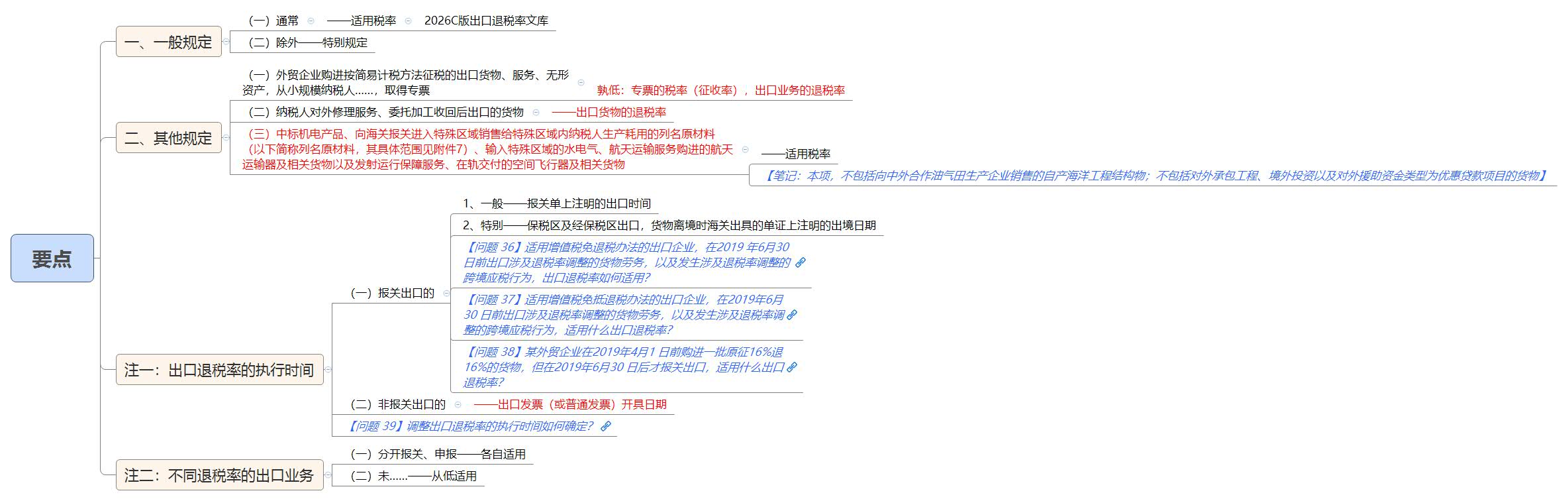The height and width of the screenshot is (501, 1568).
Task: Select the (二)未……——从低适用 node
Action: pos(411,476)
